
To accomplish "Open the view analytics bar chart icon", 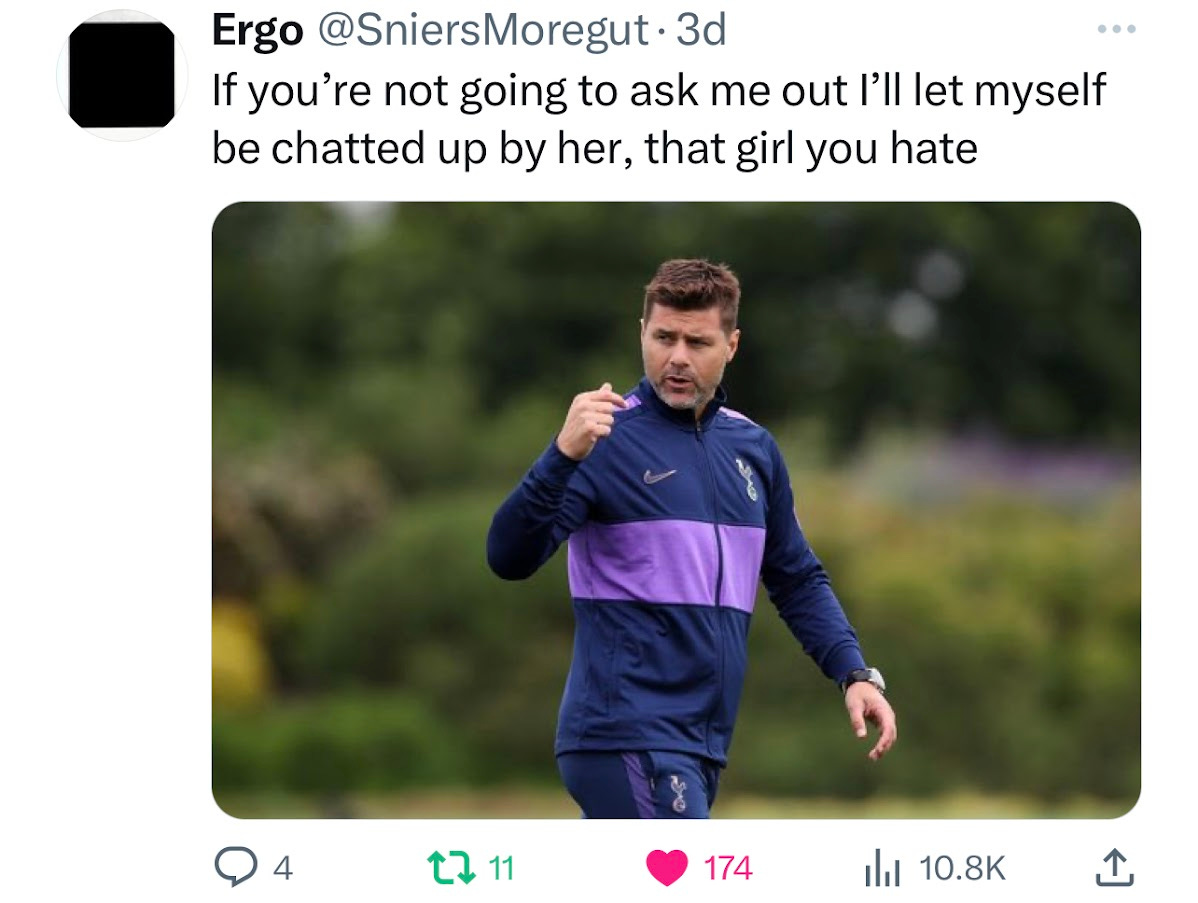I will click(x=882, y=869).
